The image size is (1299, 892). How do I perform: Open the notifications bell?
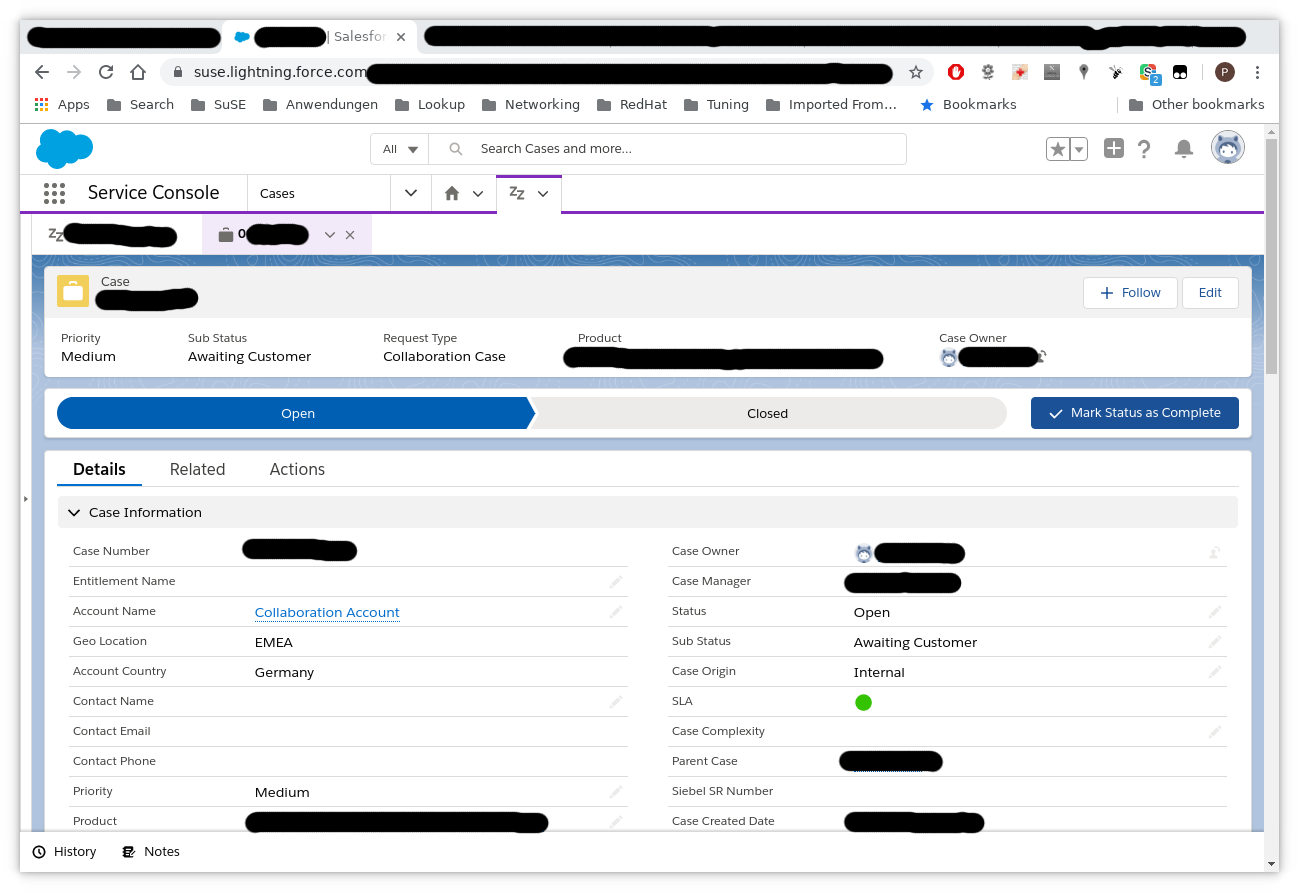click(x=1184, y=148)
